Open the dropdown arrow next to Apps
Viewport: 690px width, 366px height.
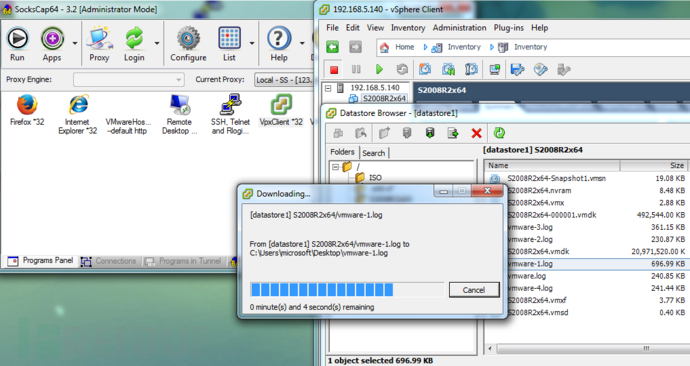click(74, 43)
